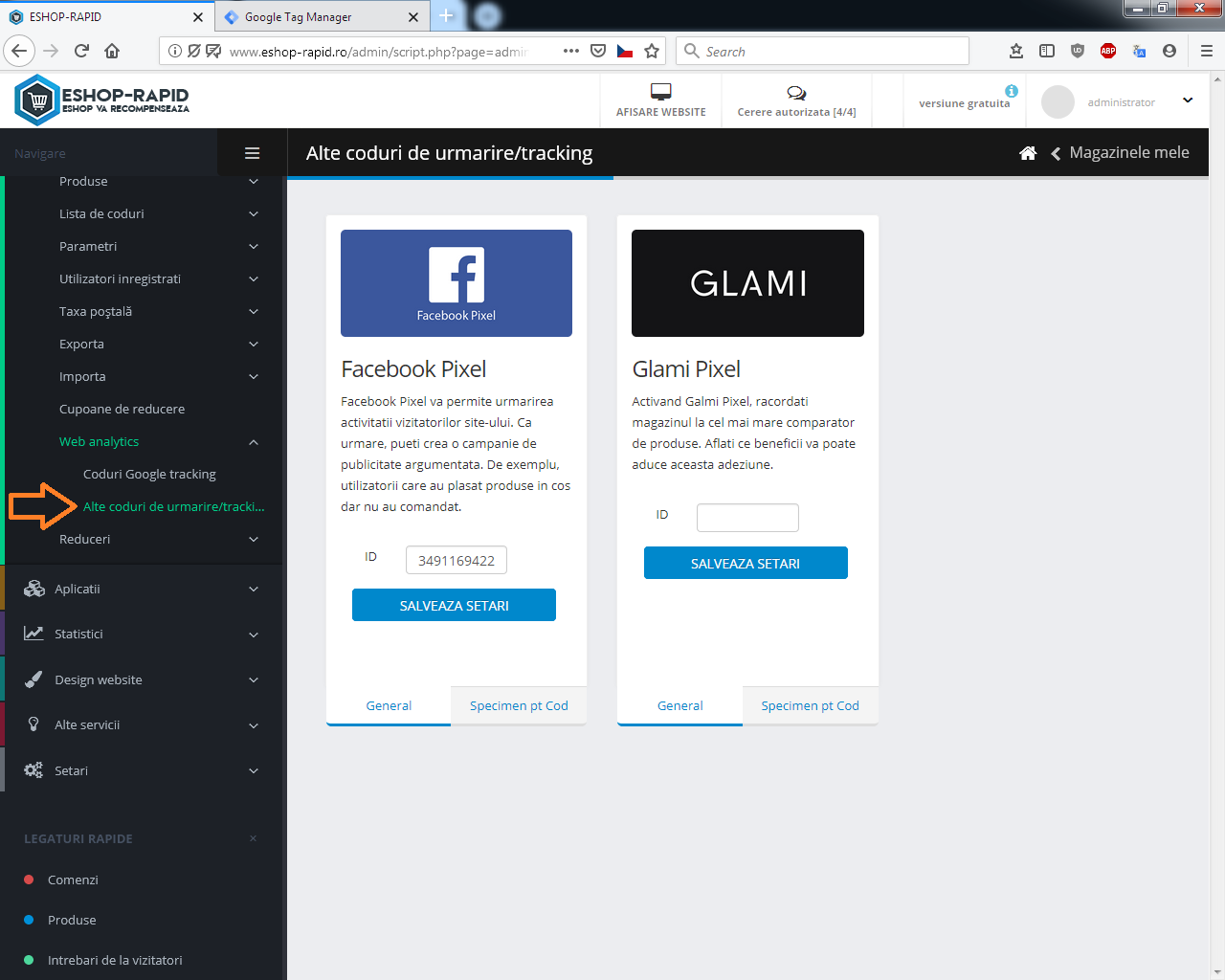The image size is (1225, 980).
Task: Open the Aplicatii cubes icon
Action: coord(34,589)
